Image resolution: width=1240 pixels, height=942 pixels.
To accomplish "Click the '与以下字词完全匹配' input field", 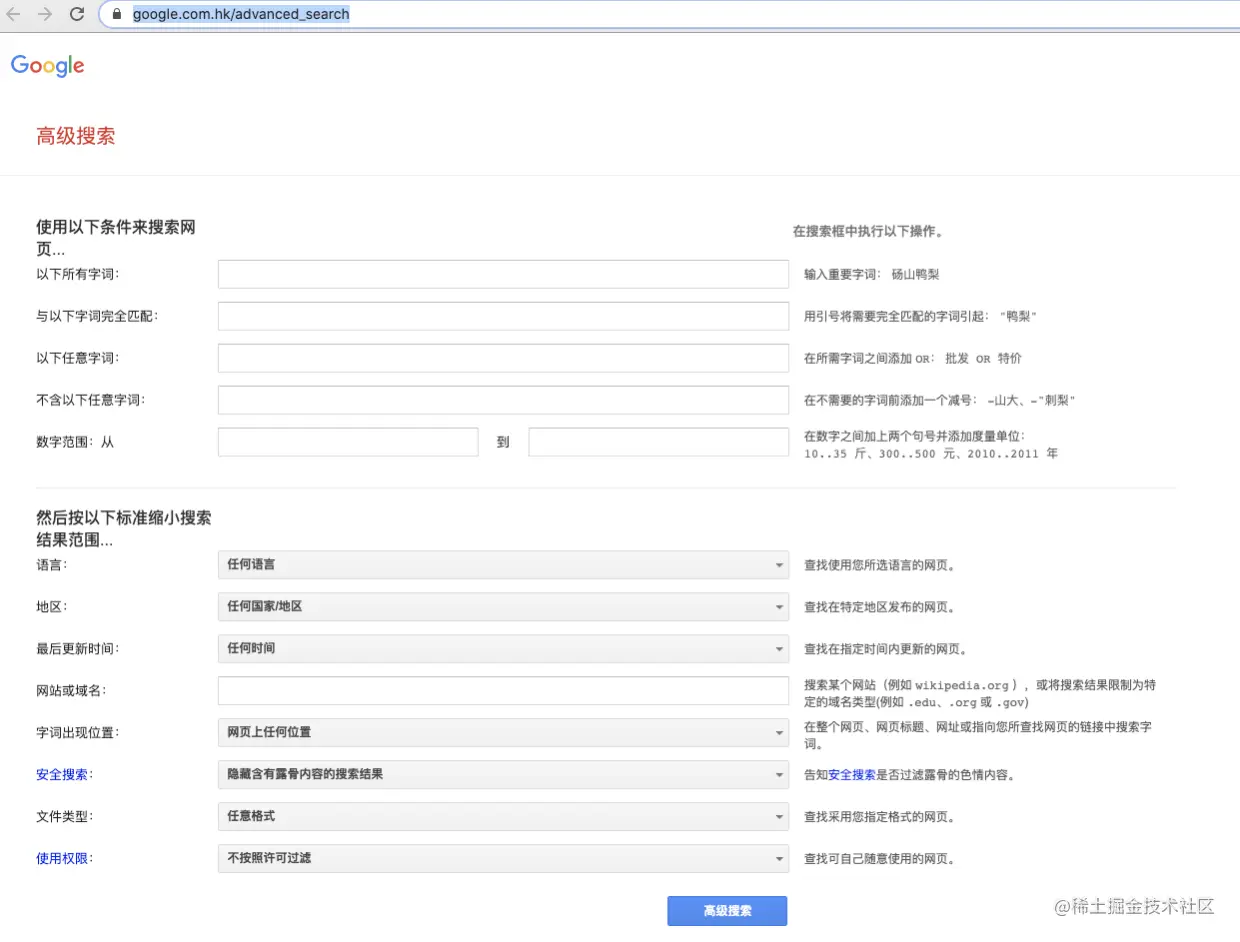I will click(x=503, y=316).
